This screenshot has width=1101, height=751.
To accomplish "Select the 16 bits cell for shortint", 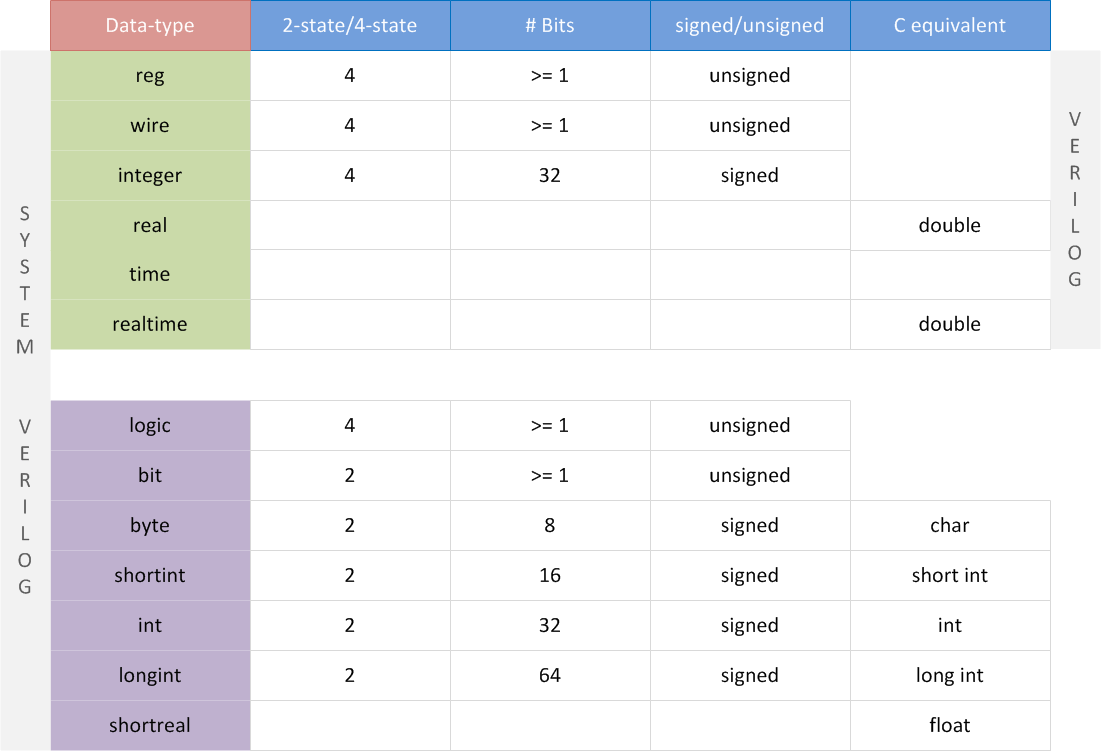I will [x=550, y=575].
